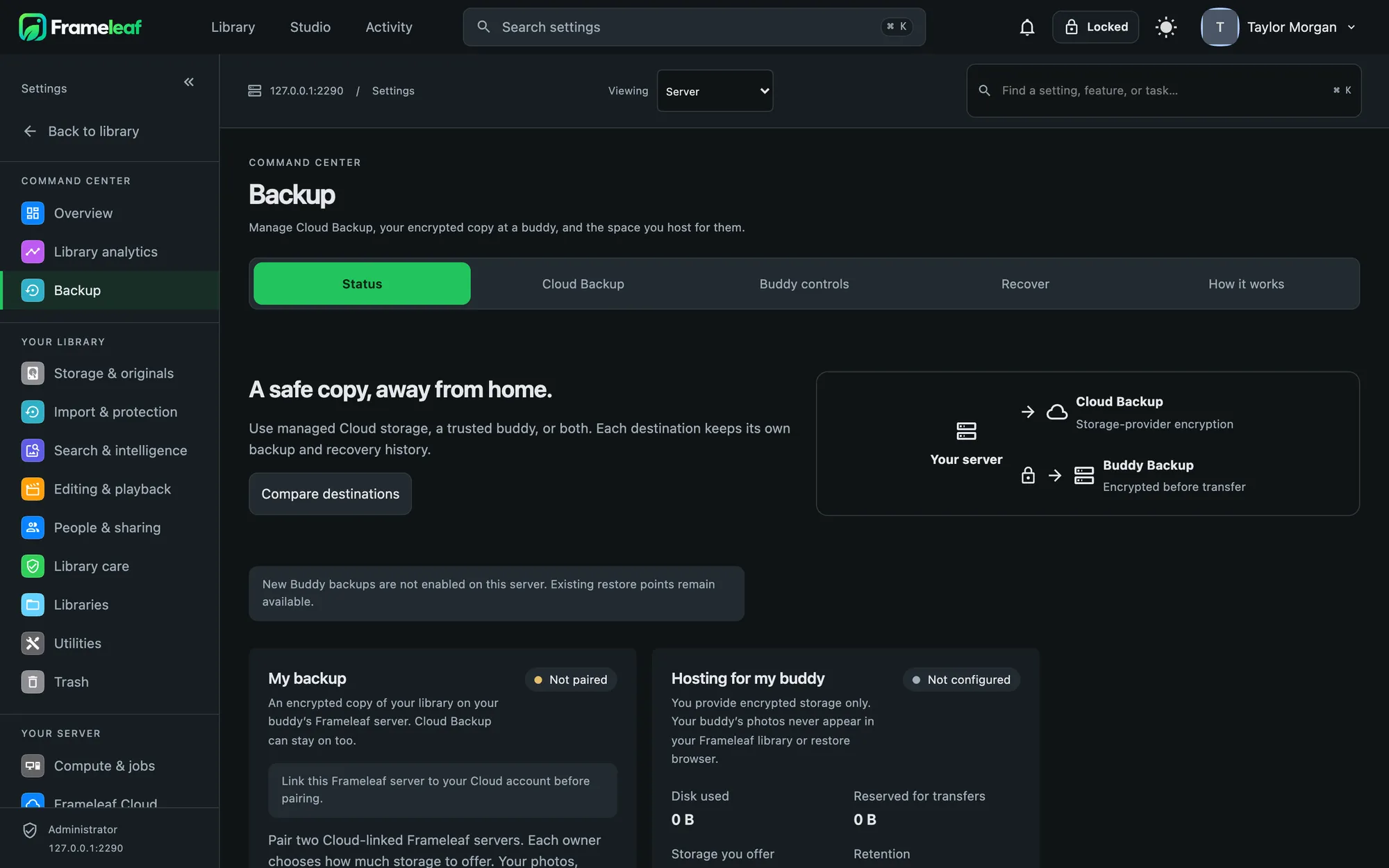This screenshot has height=868, width=1389.
Task: Click the Locked button
Action: (1095, 27)
